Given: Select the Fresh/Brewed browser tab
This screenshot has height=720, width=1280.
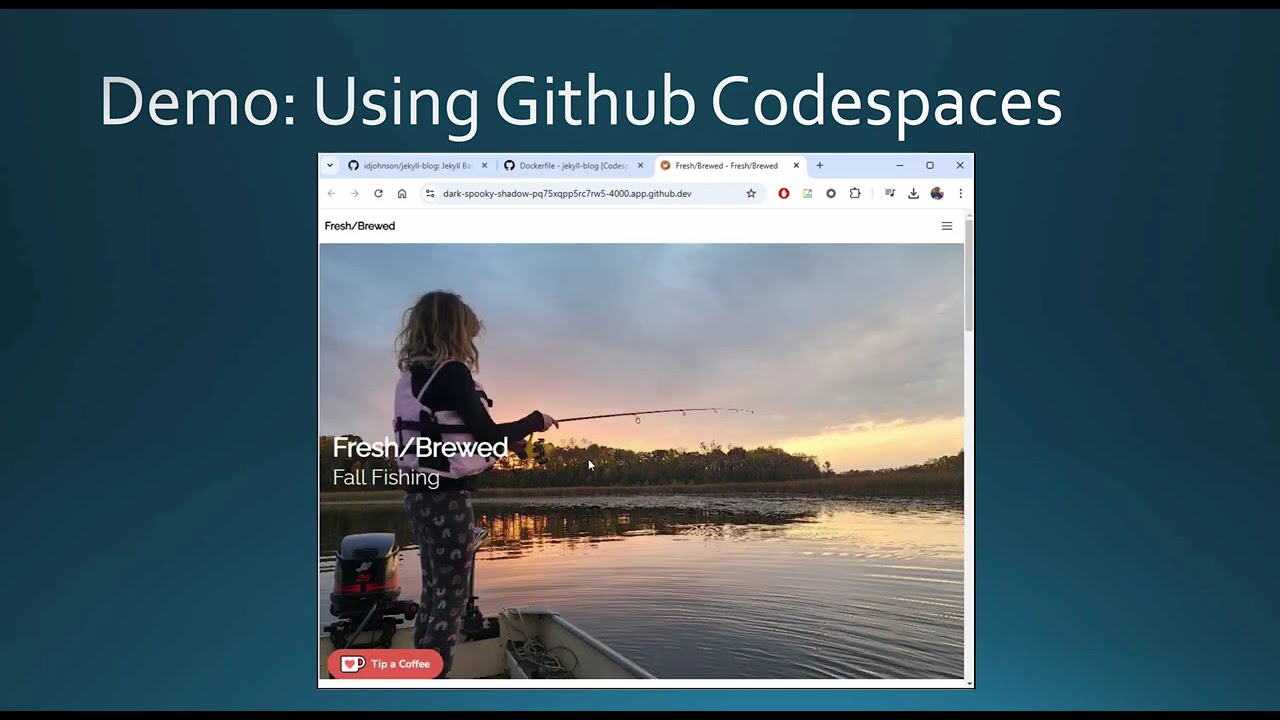Looking at the screenshot, I should point(730,165).
